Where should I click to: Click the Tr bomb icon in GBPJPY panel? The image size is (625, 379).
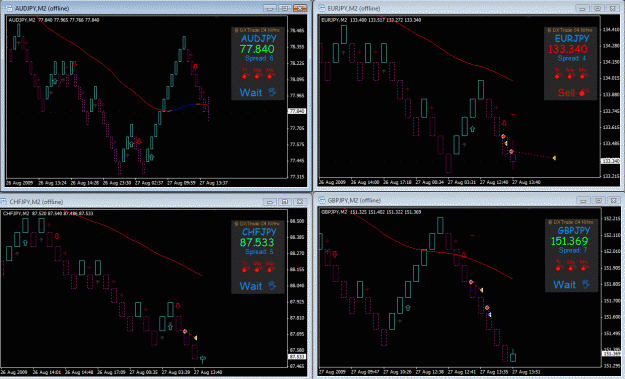pyautogui.click(x=559, y=267)
